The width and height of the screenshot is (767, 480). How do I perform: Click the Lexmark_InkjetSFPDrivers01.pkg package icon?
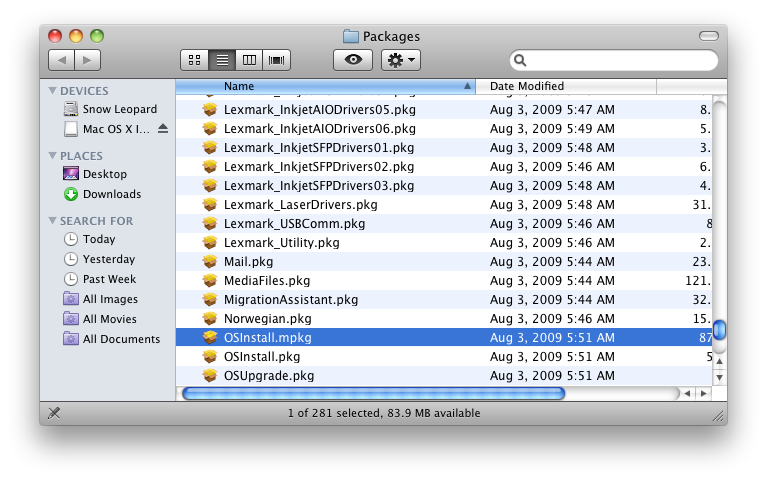coord(210,148)
